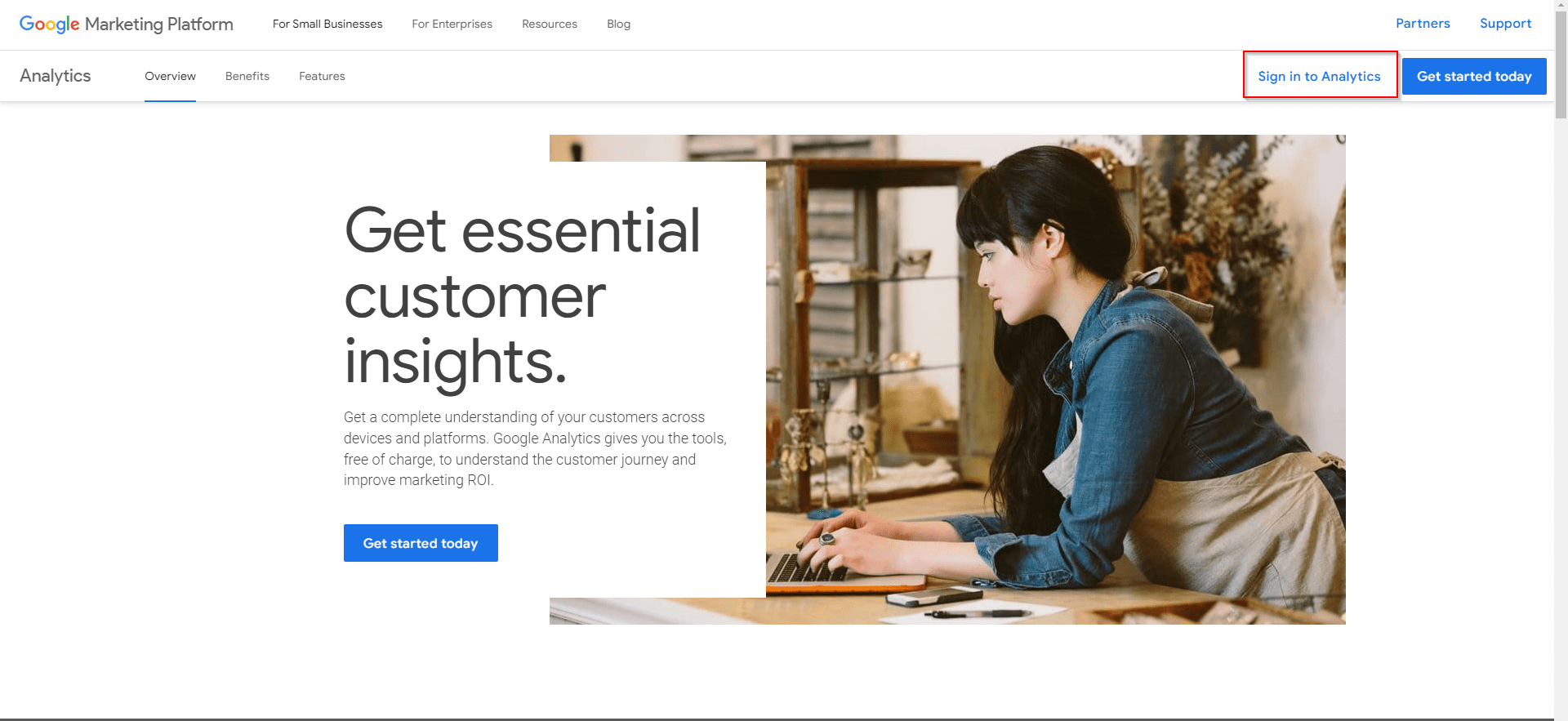Screen dimensions: 1568x721
Task: Click the Analytics product title
Action: (x=56, y=76)
